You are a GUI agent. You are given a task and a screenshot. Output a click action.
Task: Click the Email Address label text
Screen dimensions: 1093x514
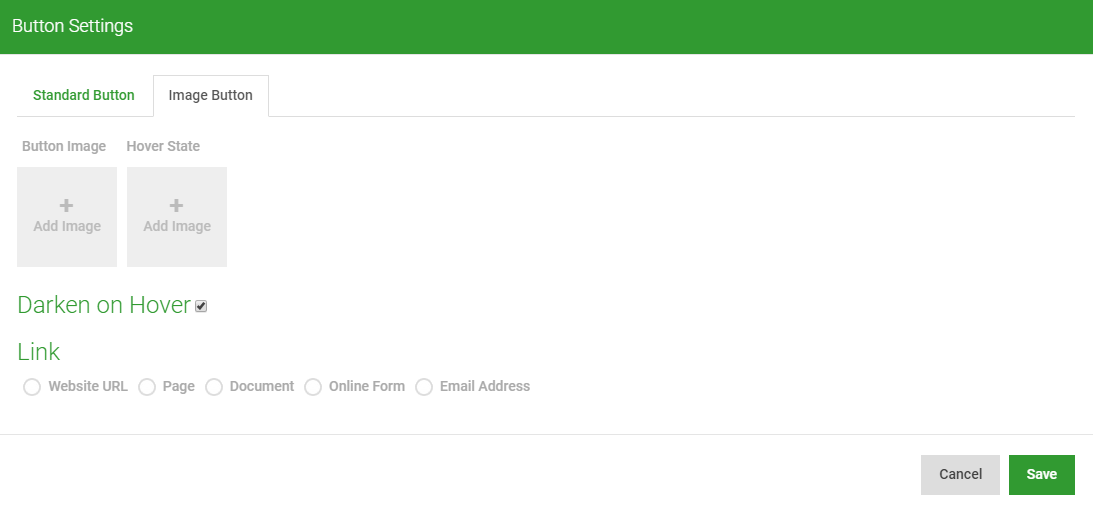coord(485,386)
